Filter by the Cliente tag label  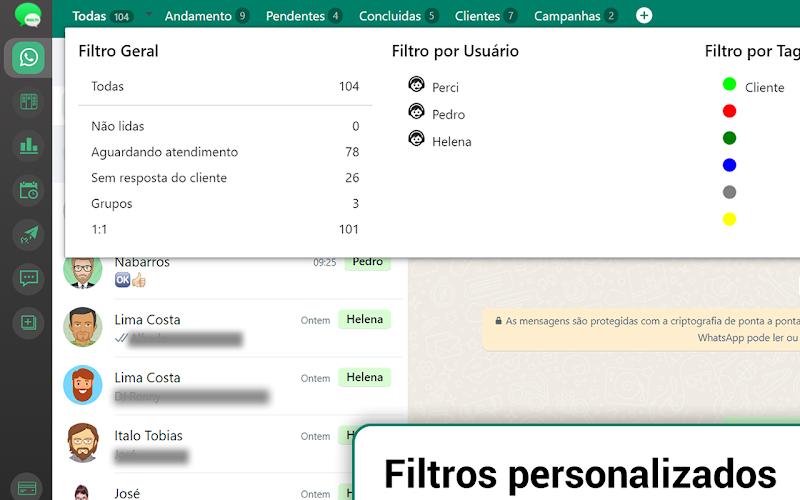click(764, 88)
